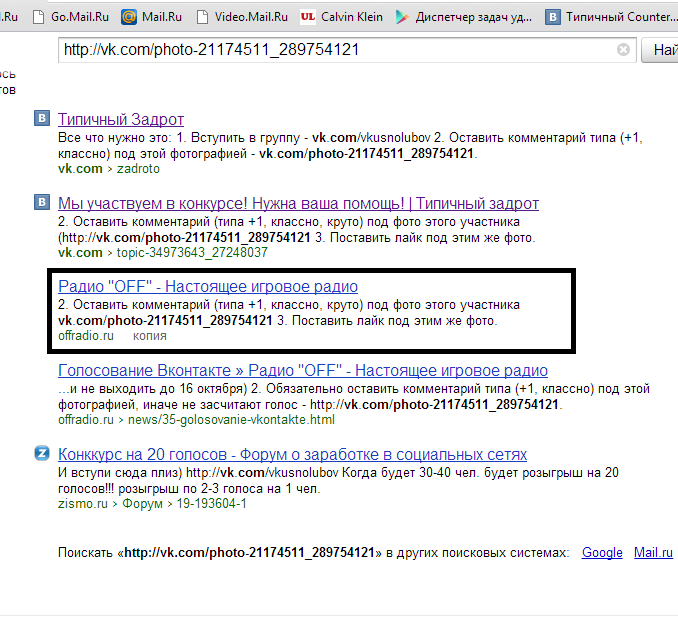Click the zismo favicon beside Конкурс на 20 голосов
Screen dimensions: 678x620
click(x=42, y=453)
